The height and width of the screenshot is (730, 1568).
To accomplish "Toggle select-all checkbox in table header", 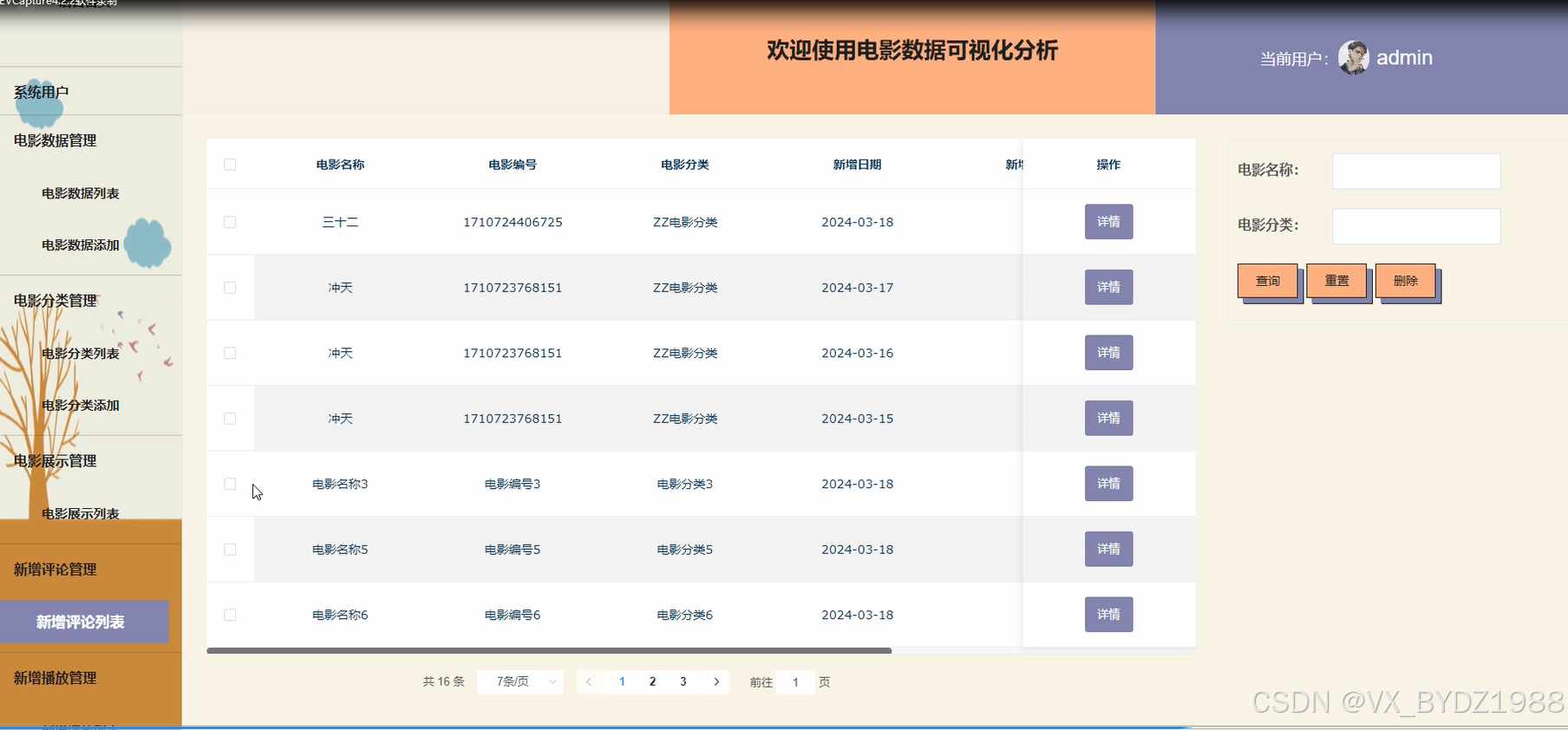I will 230,165.
